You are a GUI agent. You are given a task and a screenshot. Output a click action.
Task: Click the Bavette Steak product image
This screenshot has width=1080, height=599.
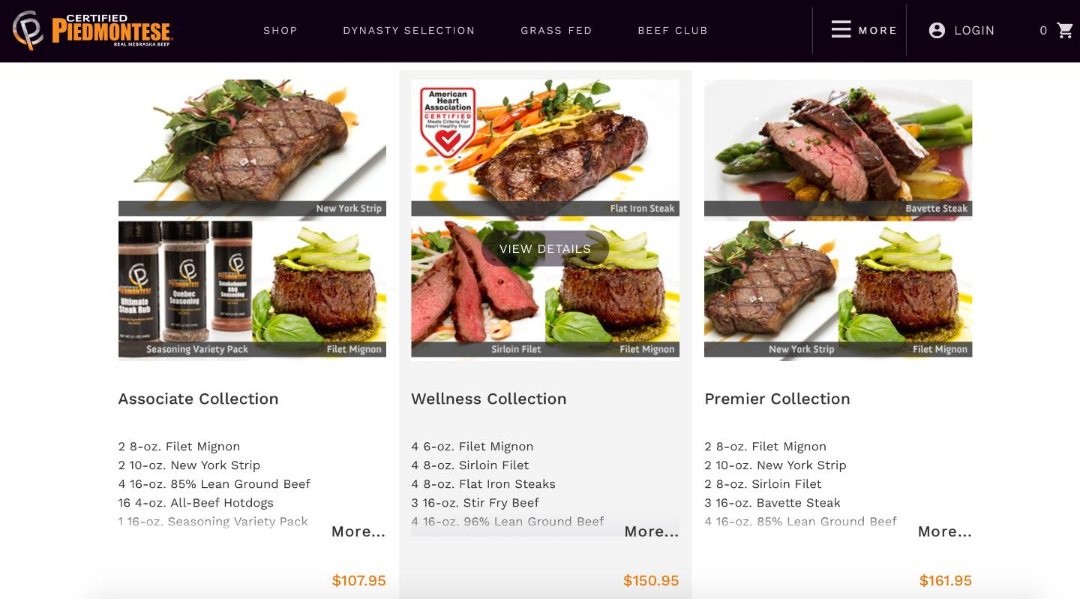point(838,147)
